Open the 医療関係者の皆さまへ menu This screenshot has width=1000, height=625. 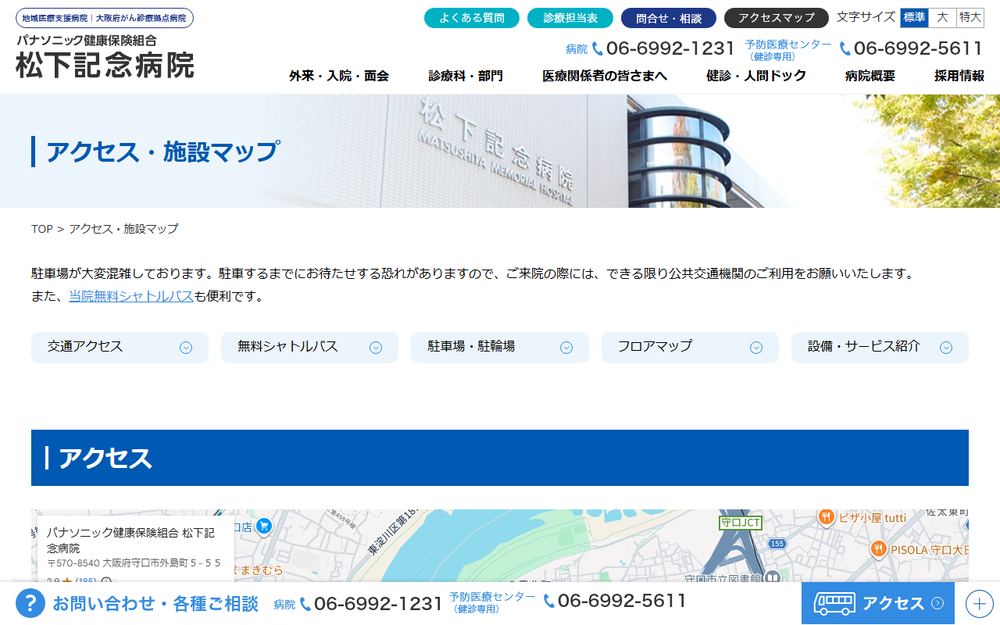pyautogui.click(x=605, y=76)
